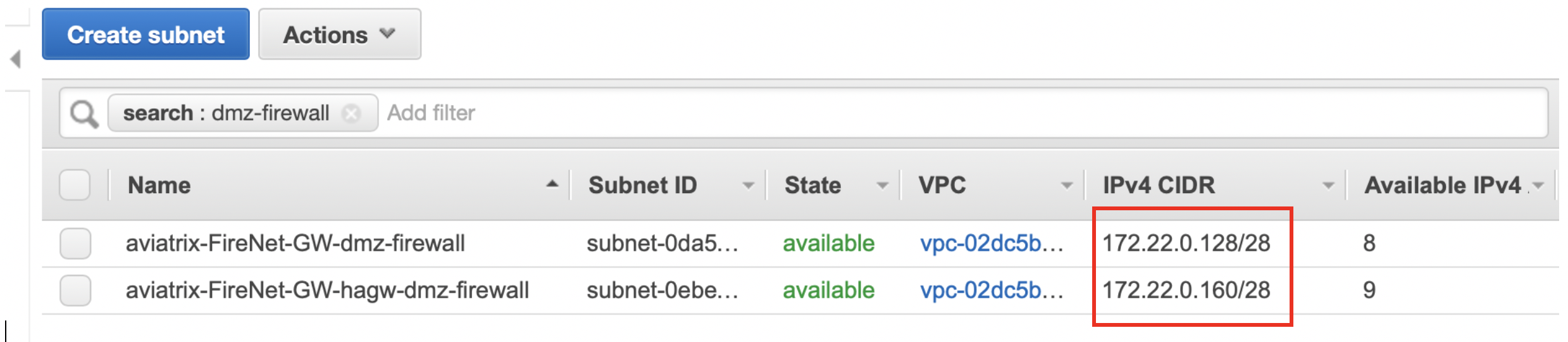Toggle the select-all subnets checkbox
1568x342 pixels.
(x=75, y=185)
